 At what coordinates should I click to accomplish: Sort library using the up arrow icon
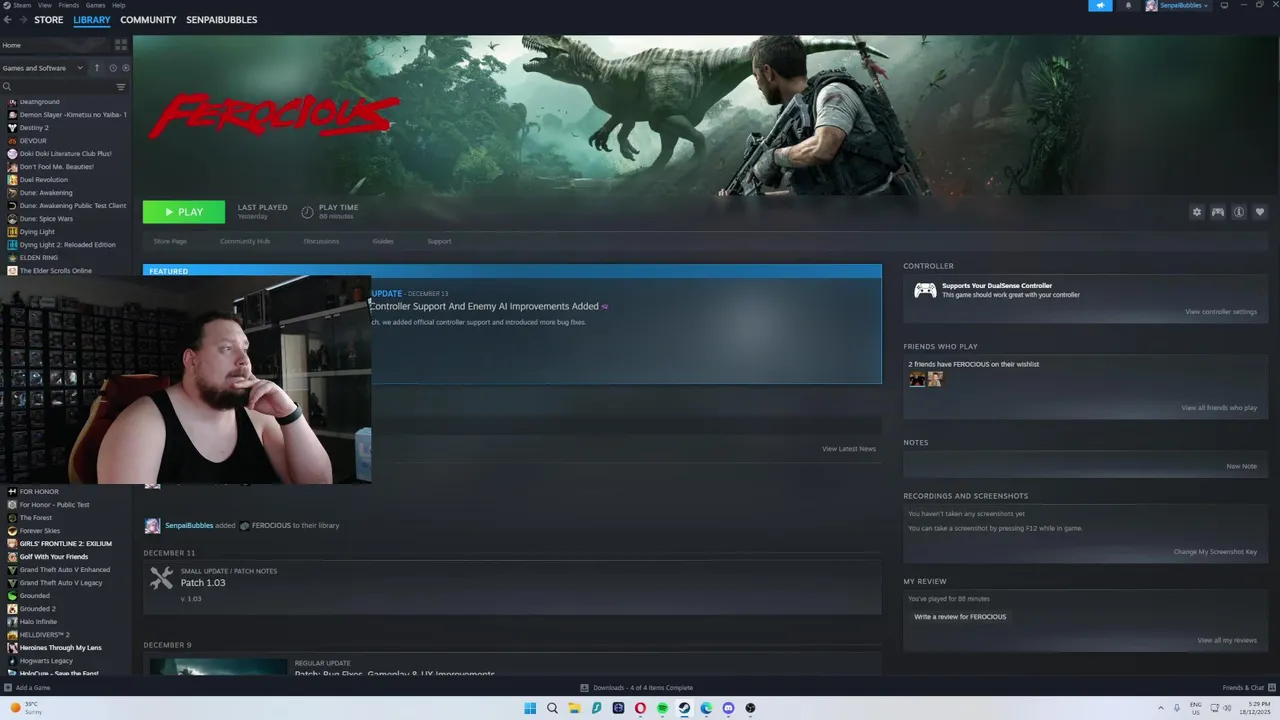click(97, 68)
